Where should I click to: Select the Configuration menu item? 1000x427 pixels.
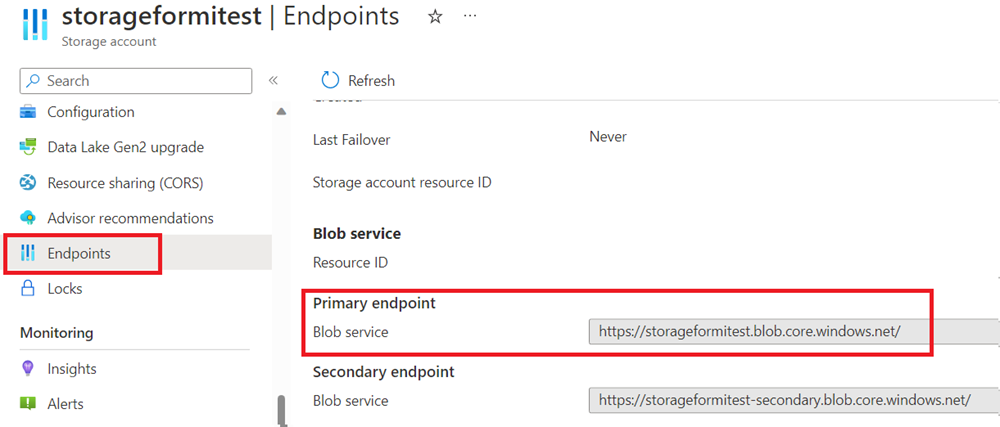click(x=90, y=112)
